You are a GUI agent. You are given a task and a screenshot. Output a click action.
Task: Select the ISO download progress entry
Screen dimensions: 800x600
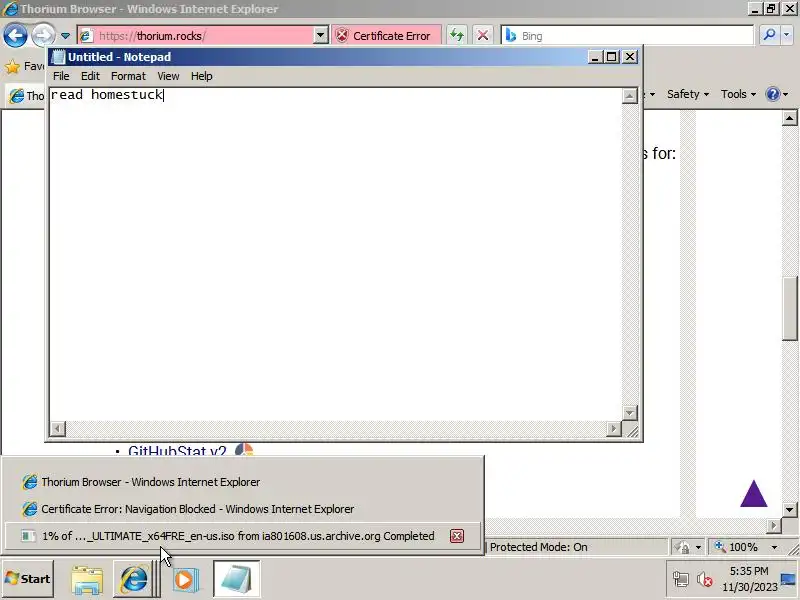tap(242, 536)
